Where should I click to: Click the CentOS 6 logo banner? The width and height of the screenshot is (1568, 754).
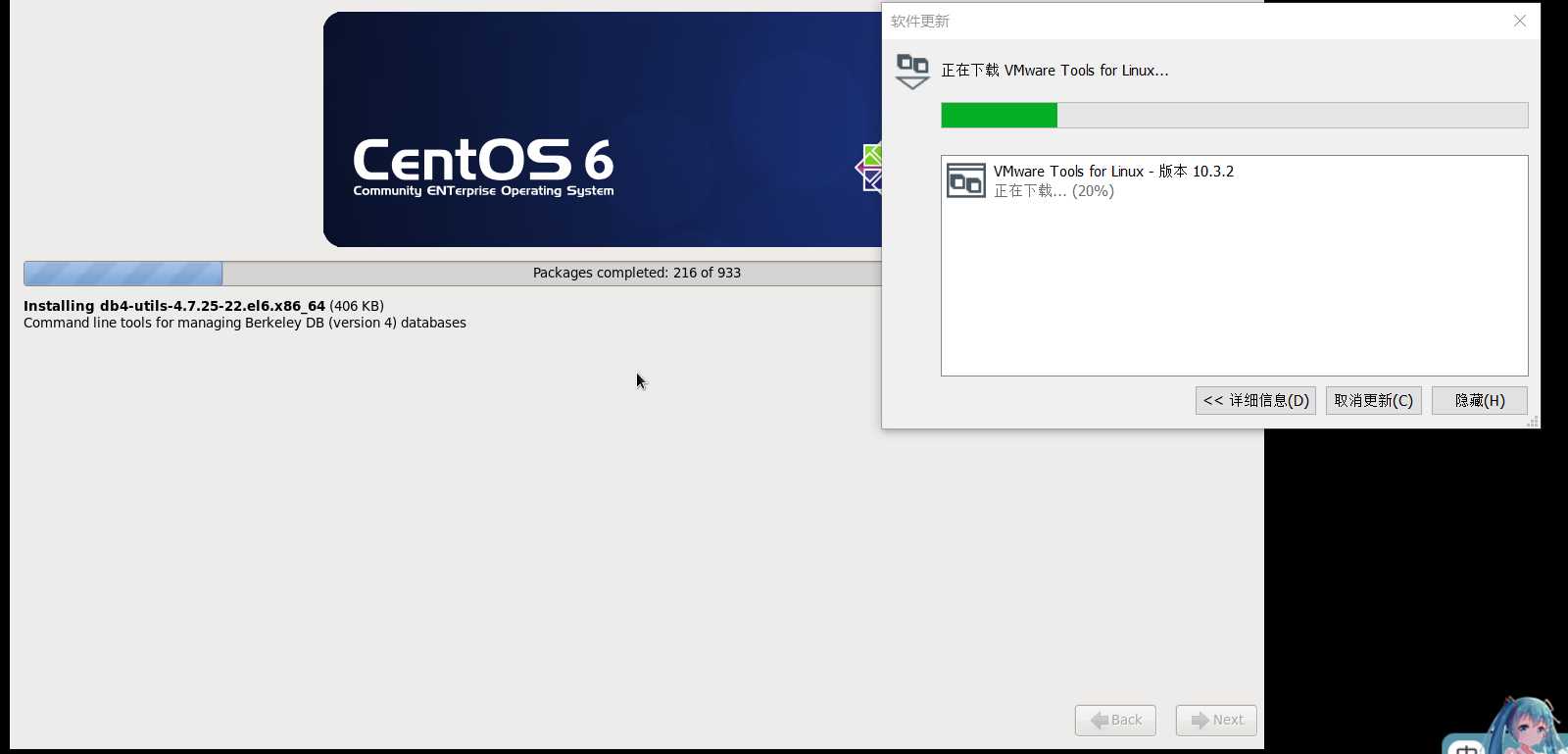[x=603, y=129]
